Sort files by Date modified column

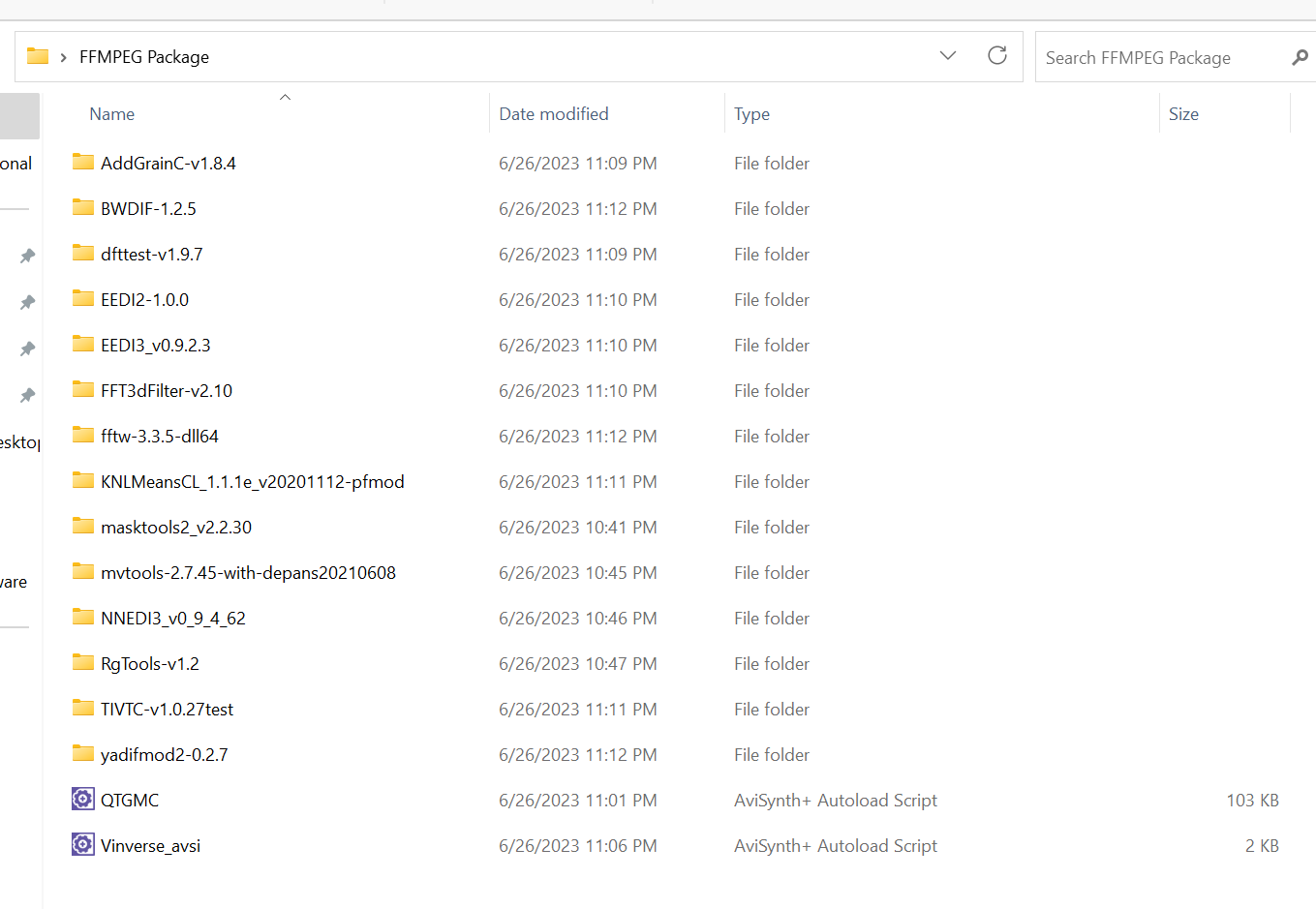554,114
